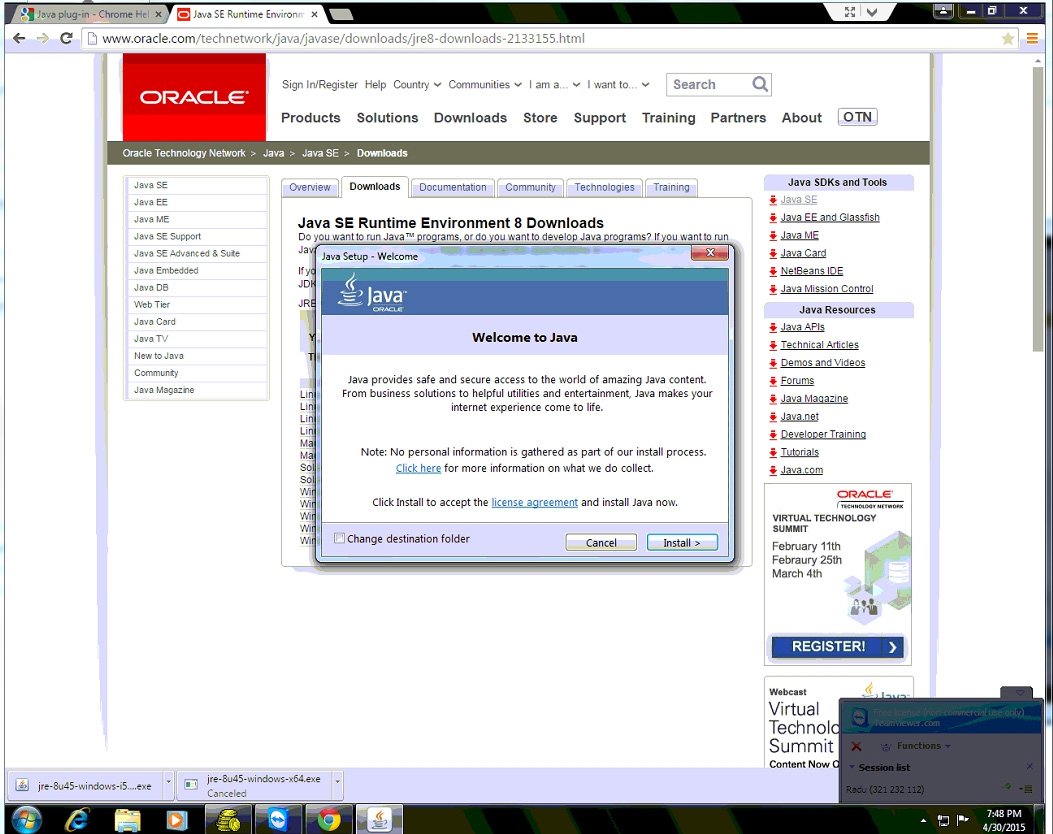Open the Products menu

coord(310,118)
